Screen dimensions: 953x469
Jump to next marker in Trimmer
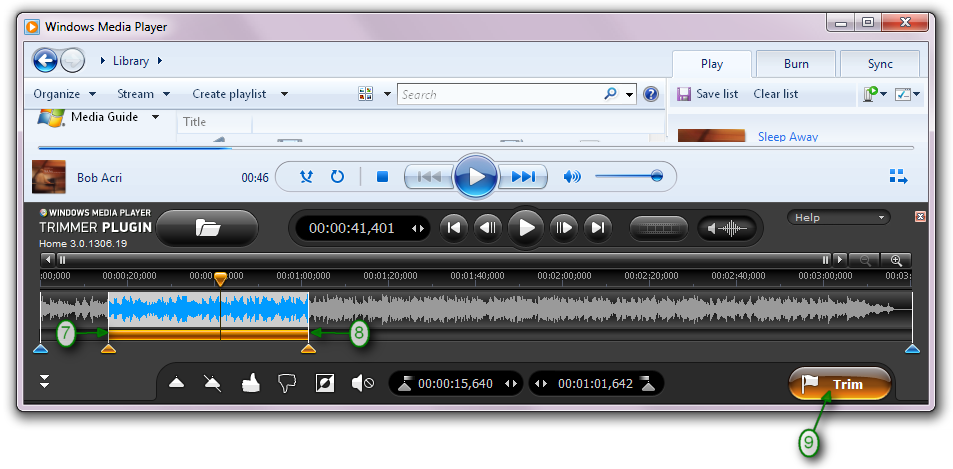tap(598, 228)
